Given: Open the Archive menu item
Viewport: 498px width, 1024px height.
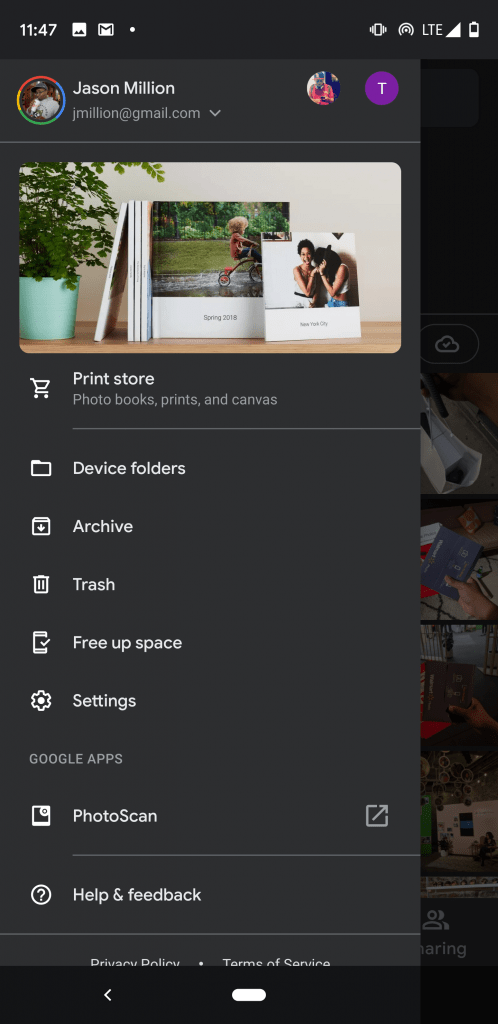Looking at the screenshot, I should [210, 526].
